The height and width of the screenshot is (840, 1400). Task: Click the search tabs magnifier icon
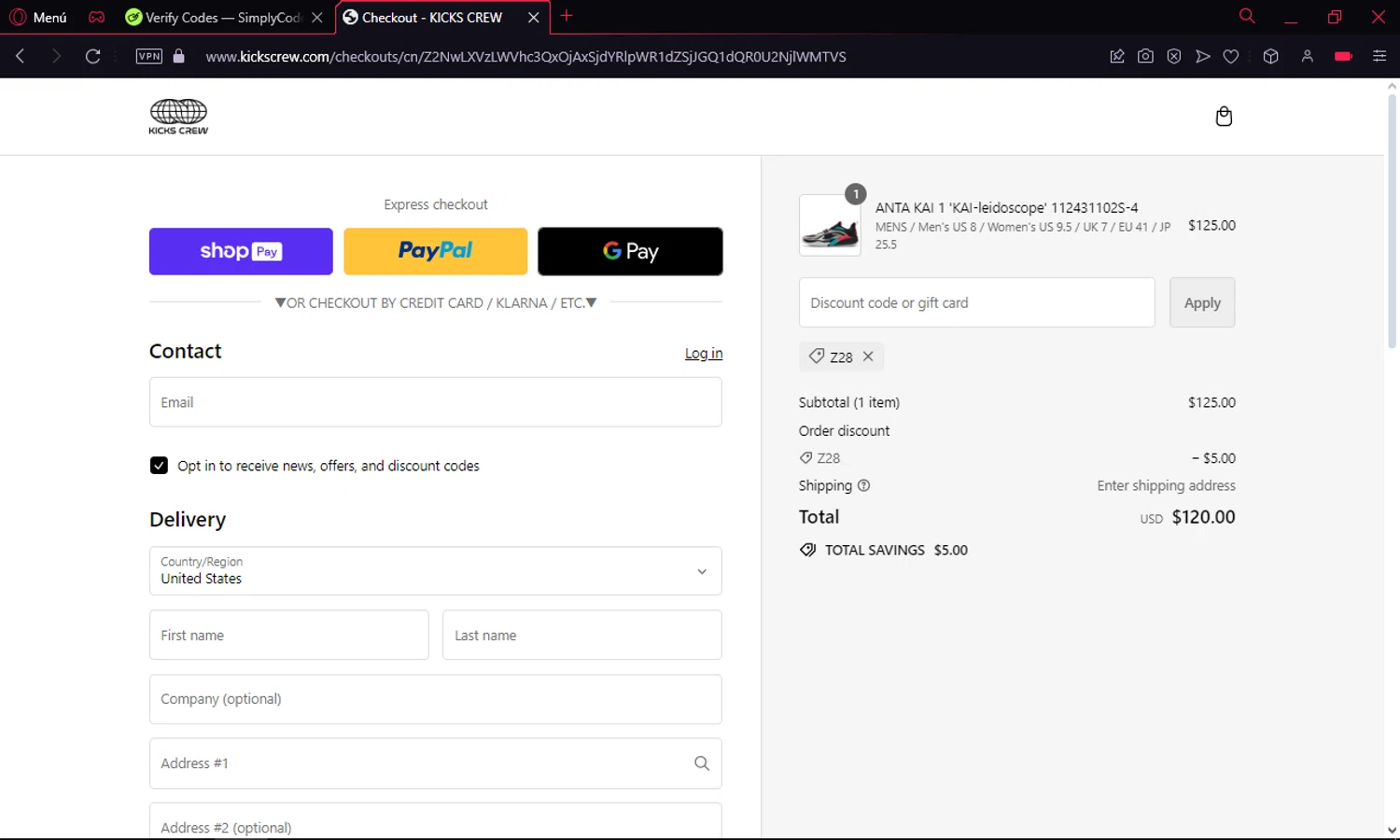coord(1246,16)
